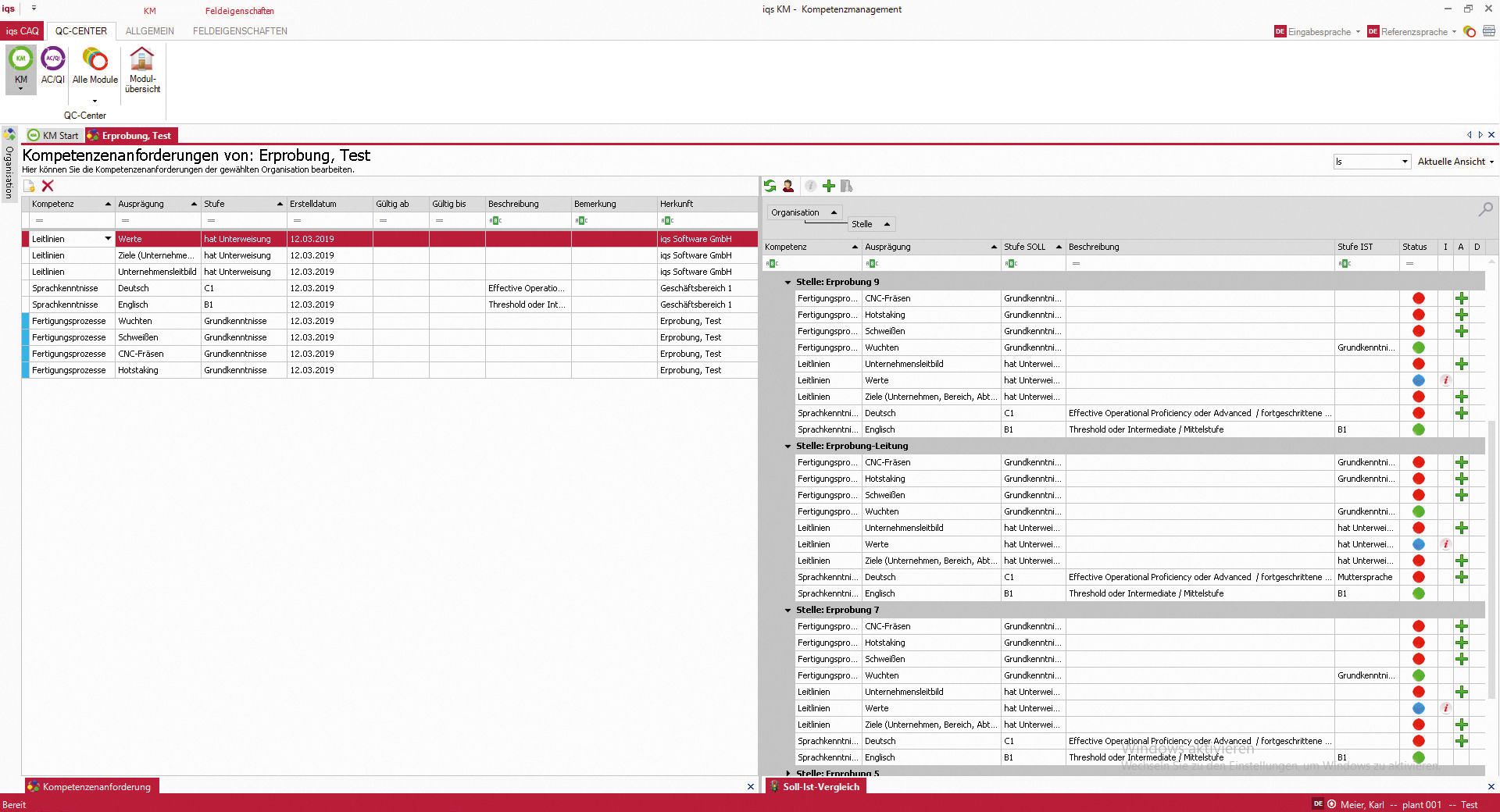Expand the group 'Stelle: Erprobung 5'
1500x812 pixels.
(787, 774)
